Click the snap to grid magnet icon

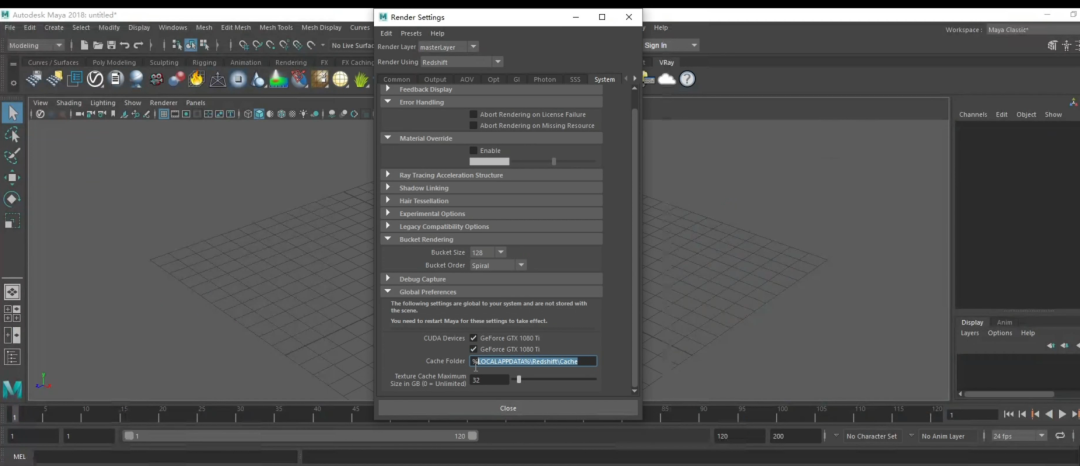(243, 45)
